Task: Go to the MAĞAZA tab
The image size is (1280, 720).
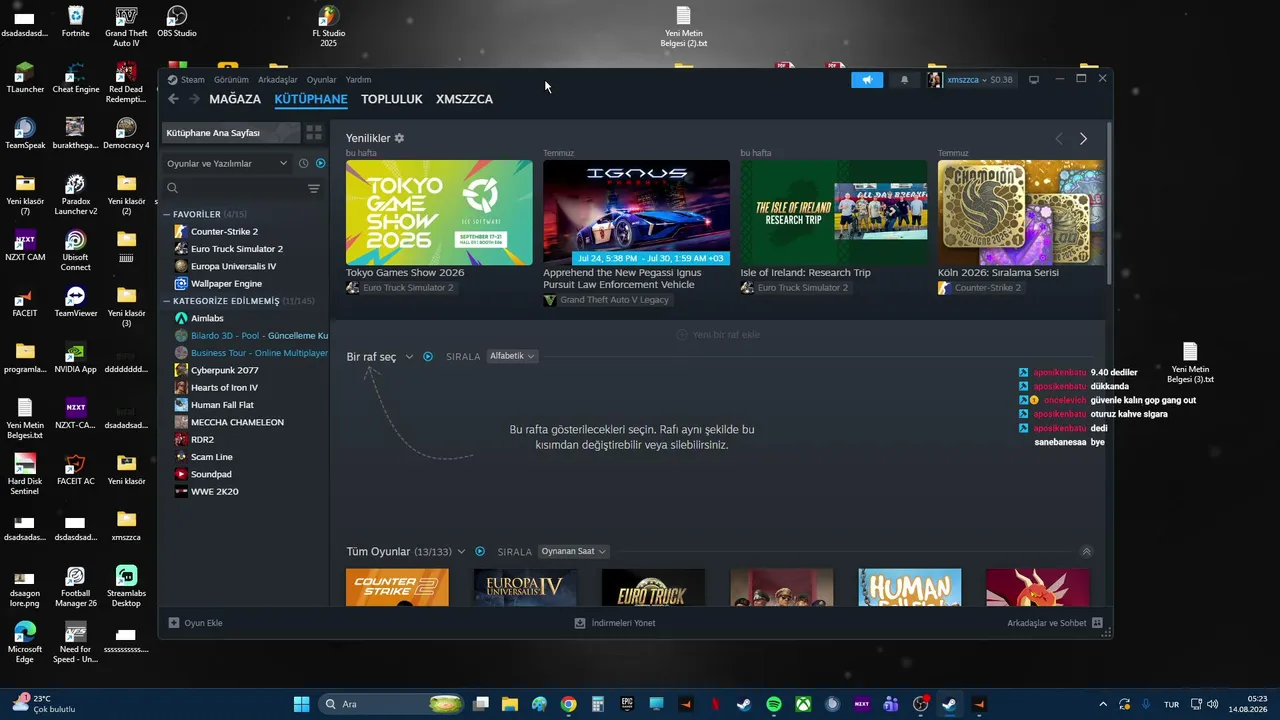Action: coord(235,99)
